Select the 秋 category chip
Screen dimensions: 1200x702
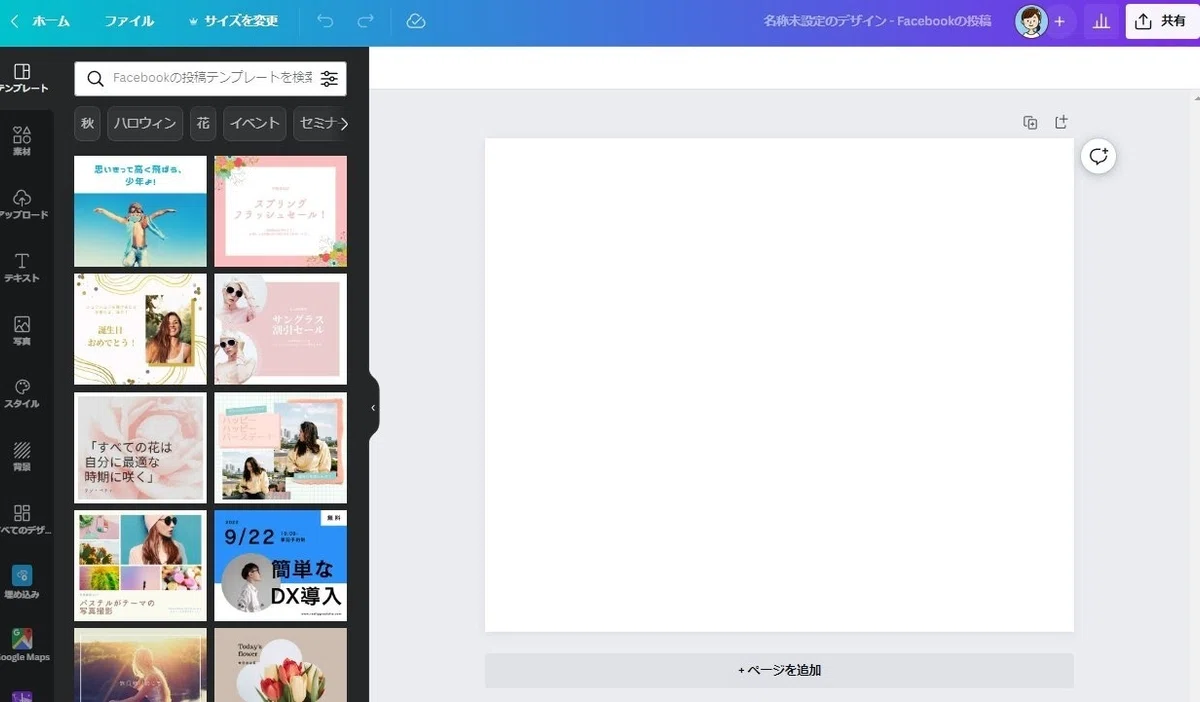tap(88, 123)
